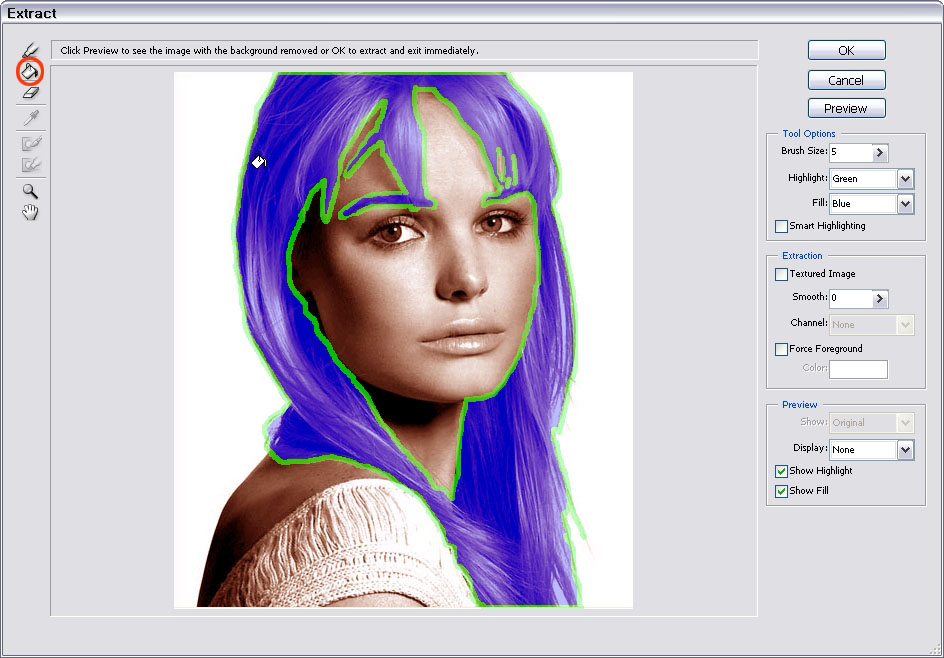The width and height of the screenshot is (944, 658).
Task: Uncheck Show Fill option
Action: click(781, 491)
